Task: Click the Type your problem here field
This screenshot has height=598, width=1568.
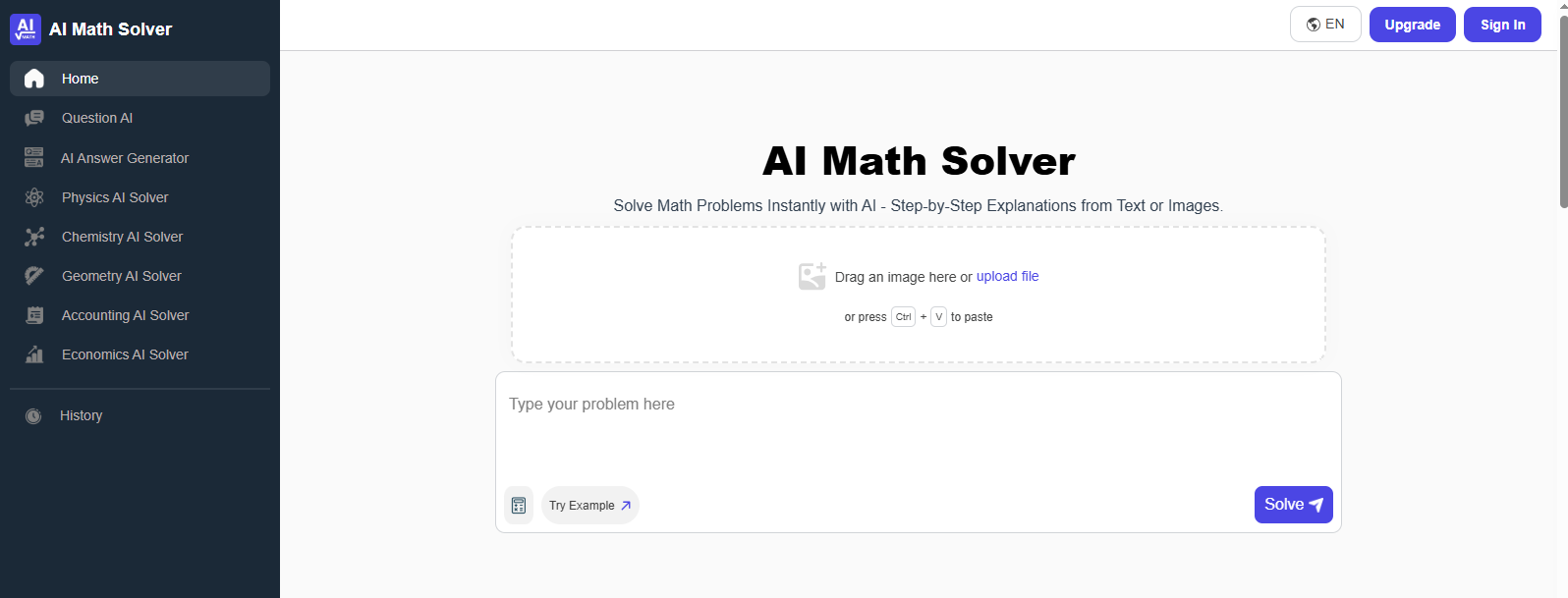Action: coord(919,427)
